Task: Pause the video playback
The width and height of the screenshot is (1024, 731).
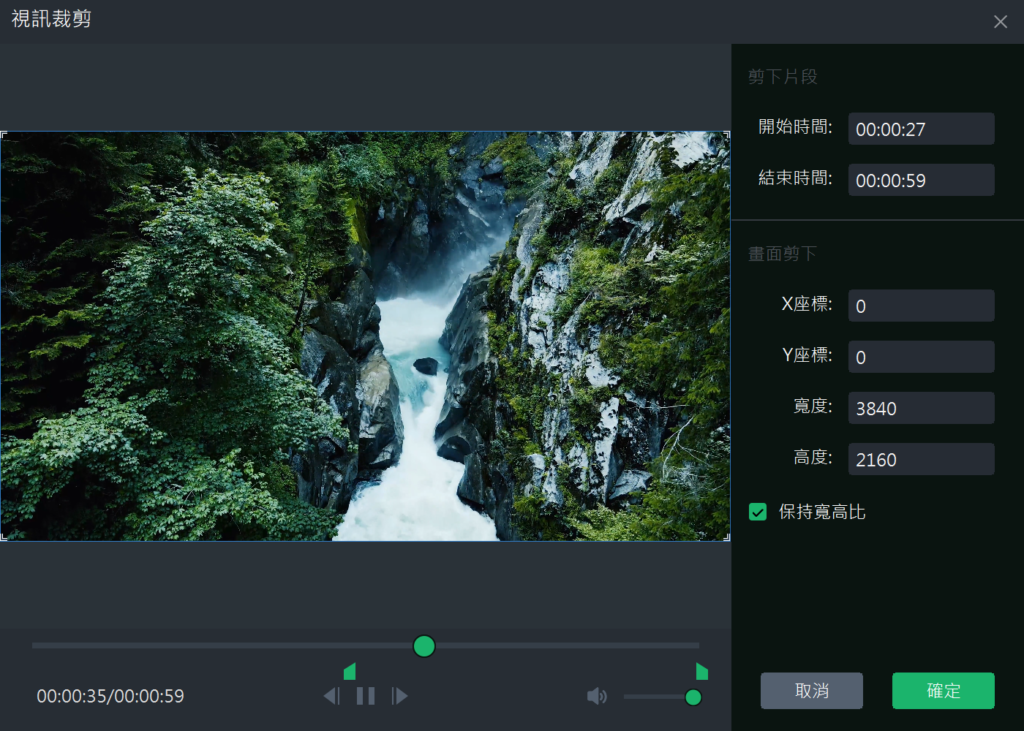Action: (x=366, y=696)
